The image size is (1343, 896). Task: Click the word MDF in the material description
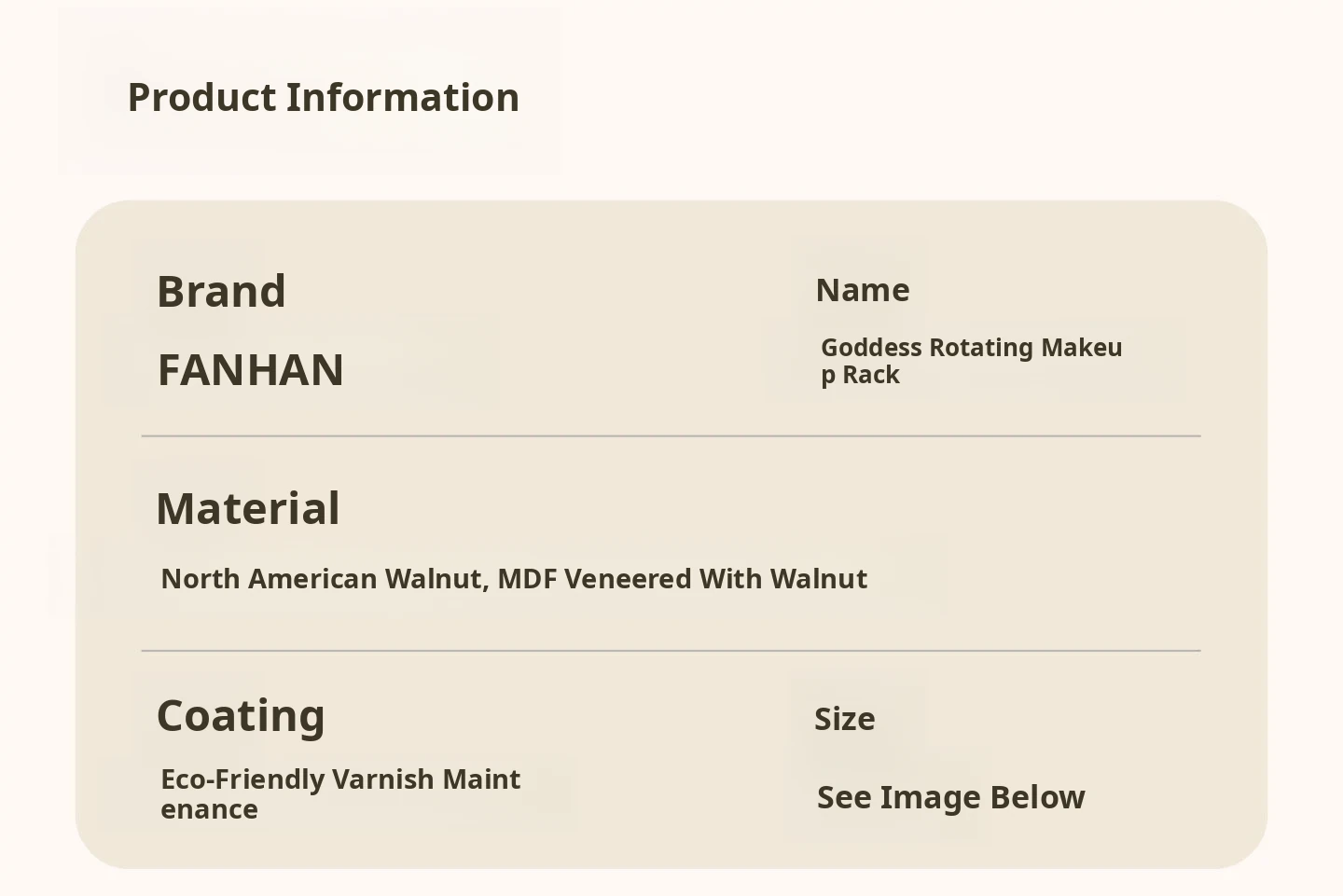527,579
